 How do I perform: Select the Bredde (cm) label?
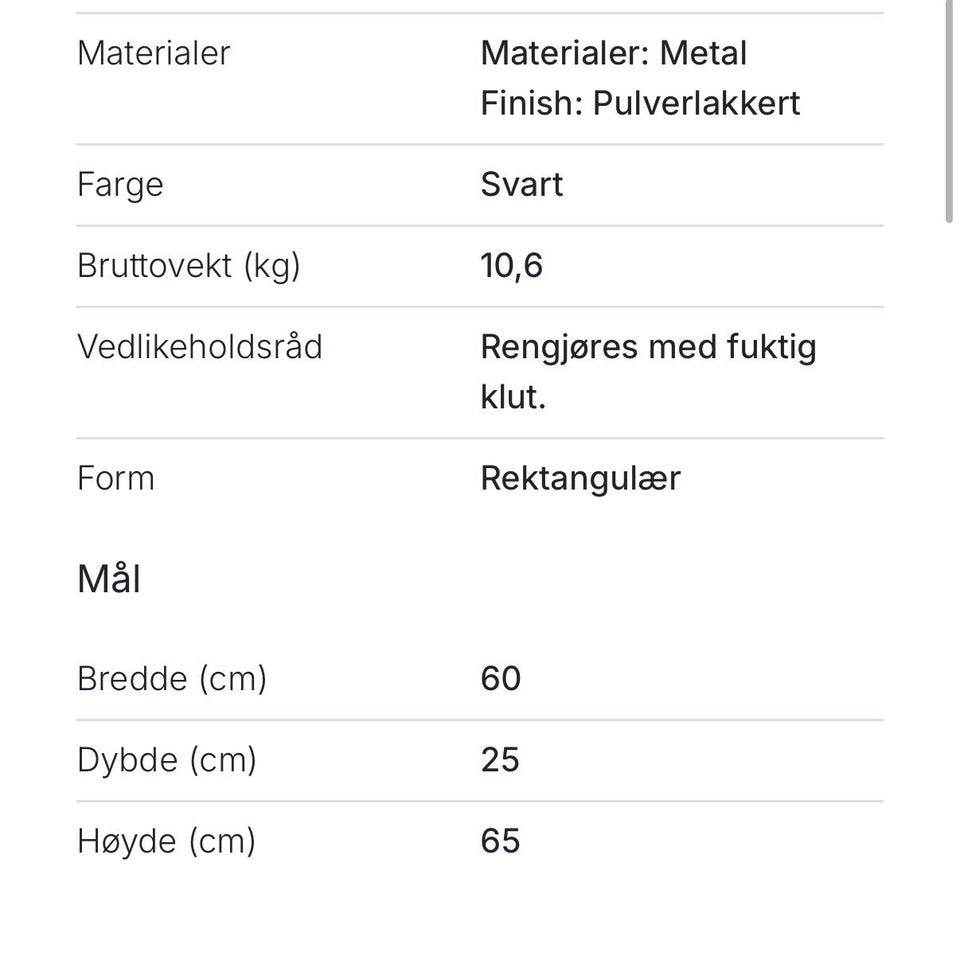click(172, 679)
